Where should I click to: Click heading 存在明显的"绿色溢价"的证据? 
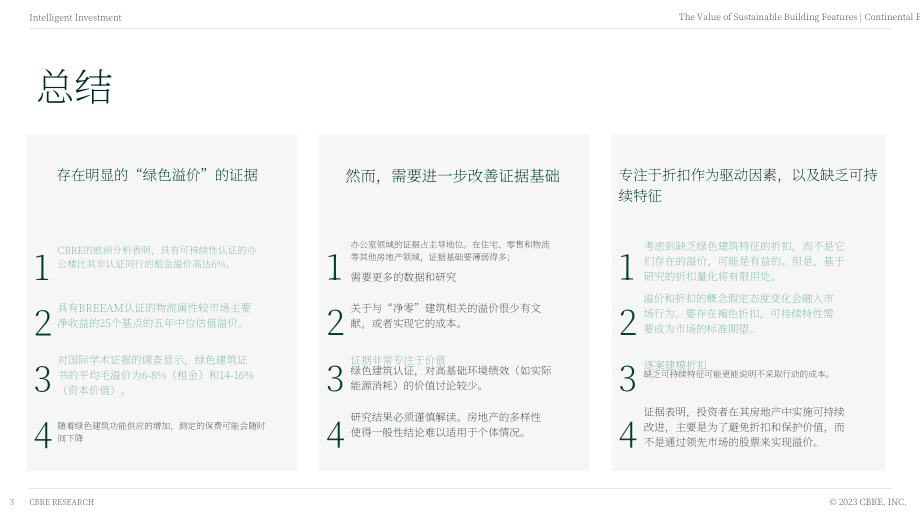[x=157, y=175]
